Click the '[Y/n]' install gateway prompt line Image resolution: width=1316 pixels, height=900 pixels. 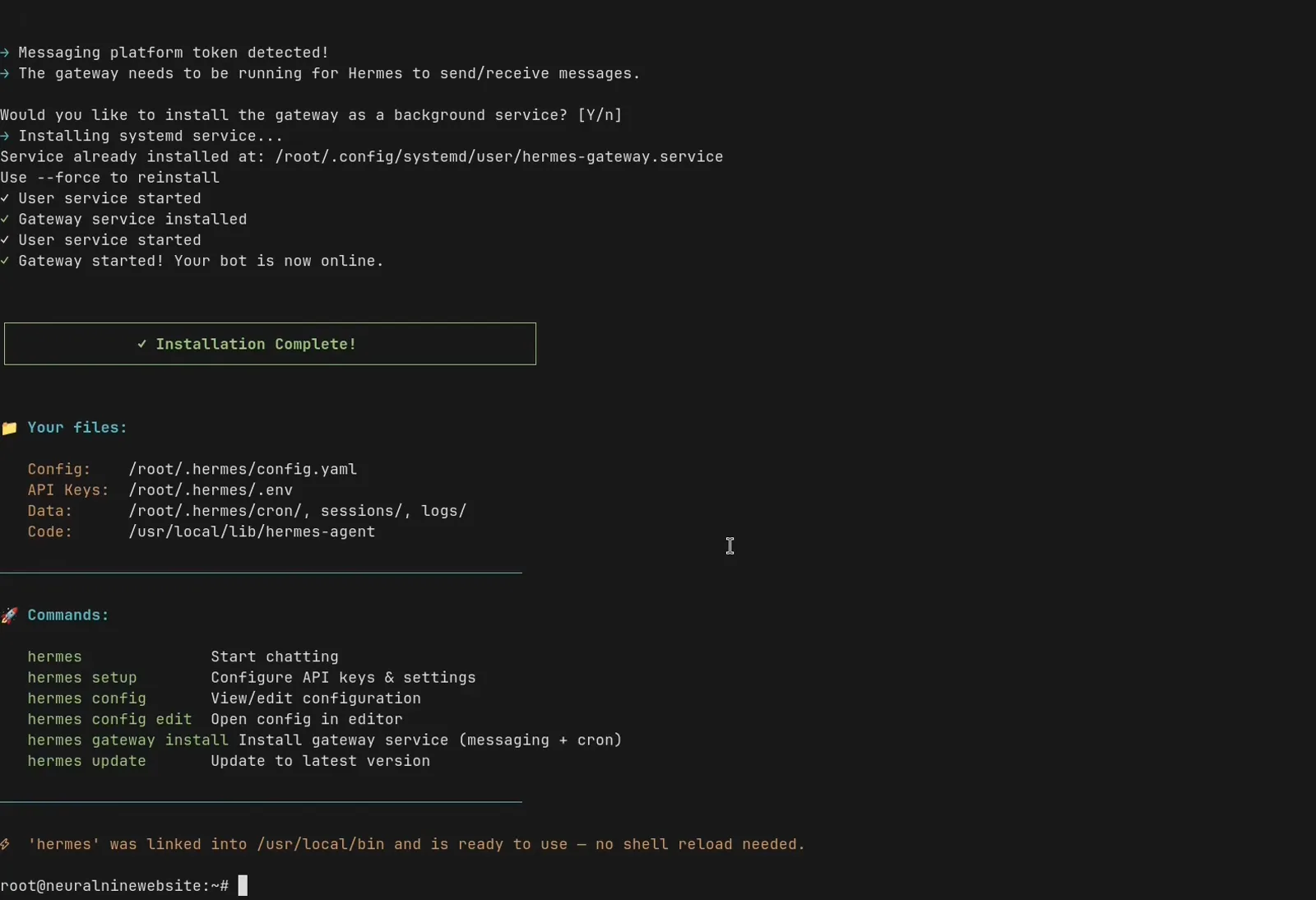[311, 115]
